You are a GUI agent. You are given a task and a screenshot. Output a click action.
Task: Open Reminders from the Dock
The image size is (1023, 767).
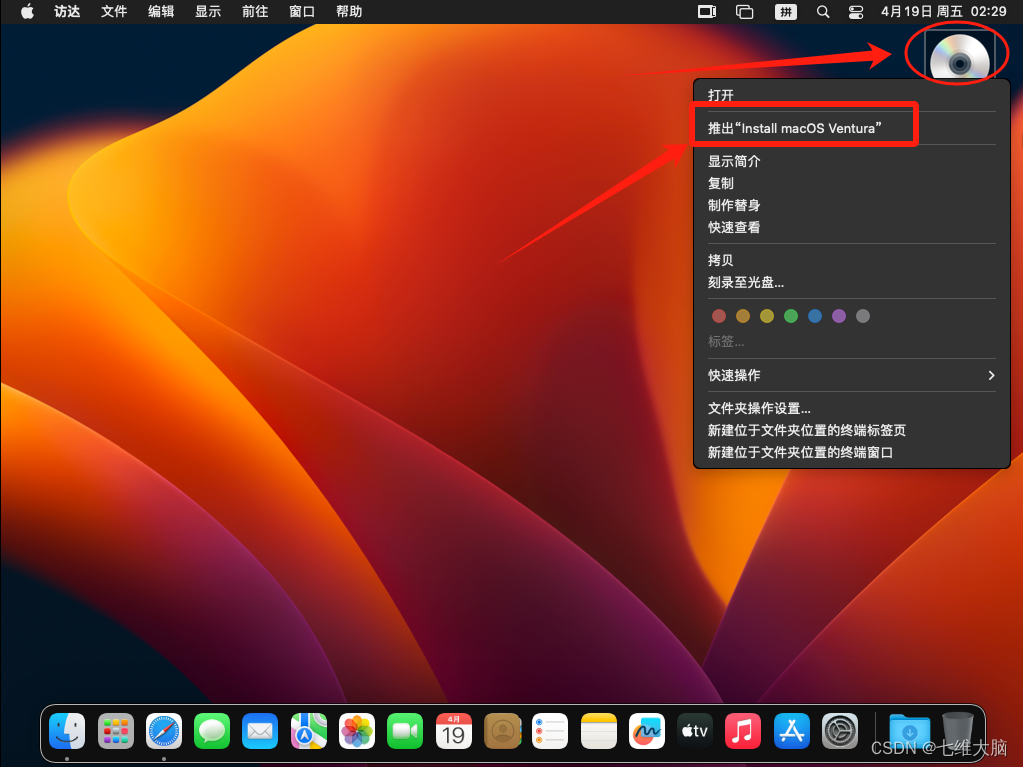(x=550, y=731)
